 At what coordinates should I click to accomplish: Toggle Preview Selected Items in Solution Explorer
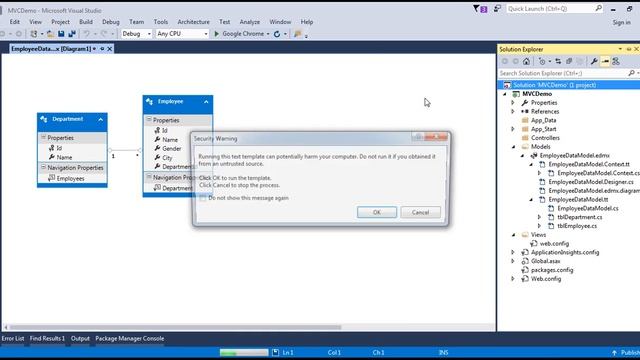605,61
